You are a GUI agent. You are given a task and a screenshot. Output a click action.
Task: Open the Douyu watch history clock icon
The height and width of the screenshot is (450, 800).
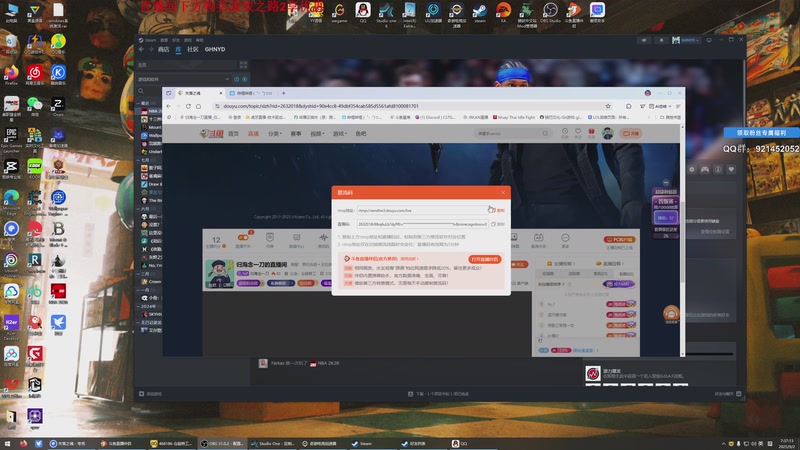pyautogui.click(x=565, y=133)
